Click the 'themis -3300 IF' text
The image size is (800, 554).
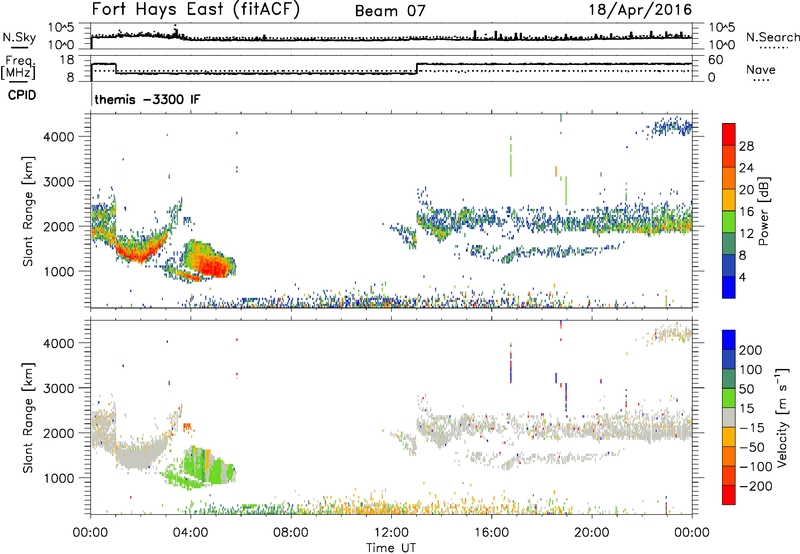click(147, 99)
